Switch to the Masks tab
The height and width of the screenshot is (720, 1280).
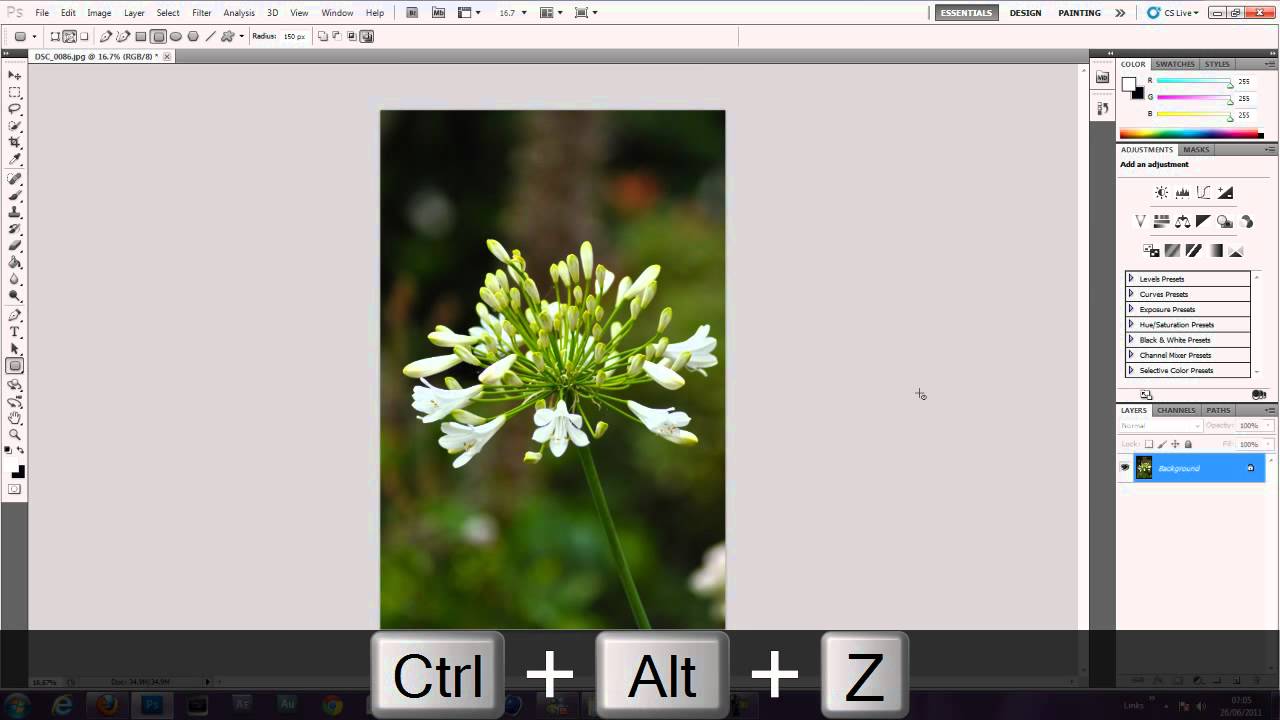1196,149
